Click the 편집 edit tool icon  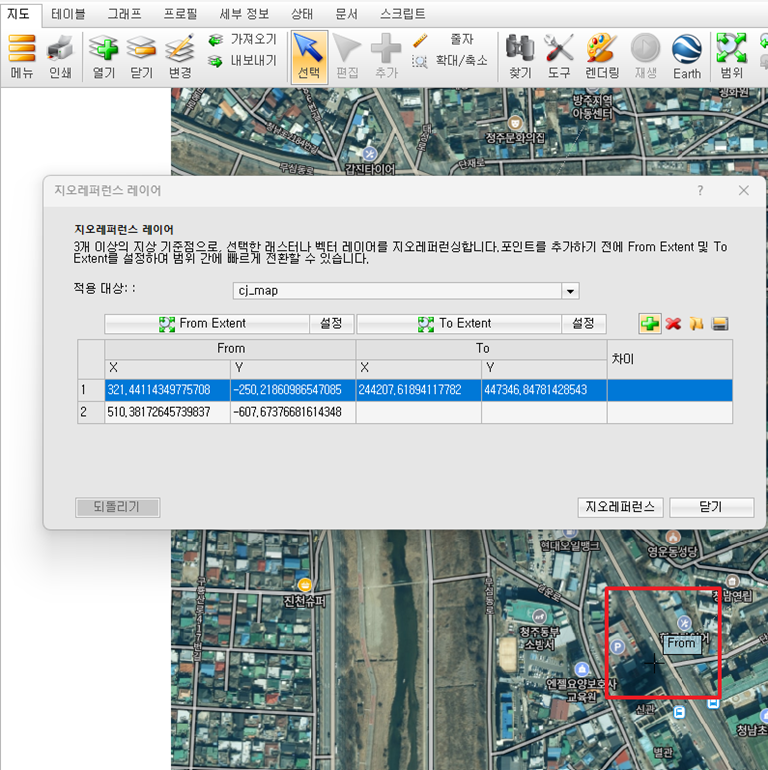(x=347, y=57)
